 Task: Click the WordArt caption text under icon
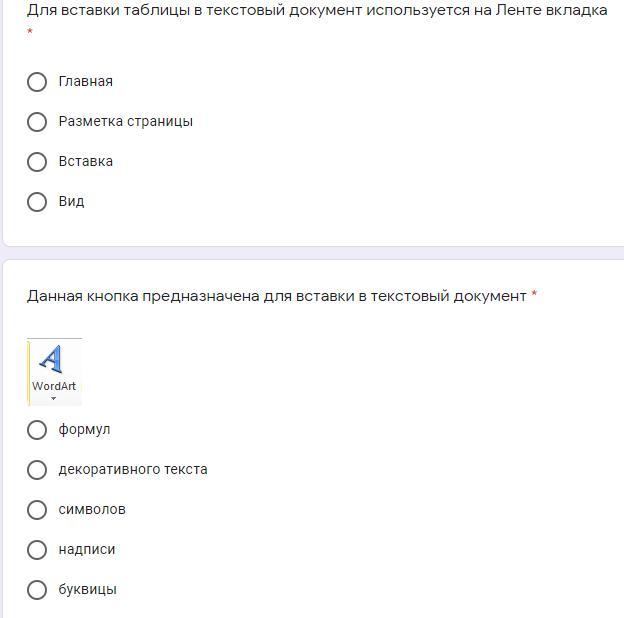coord(54,386)
